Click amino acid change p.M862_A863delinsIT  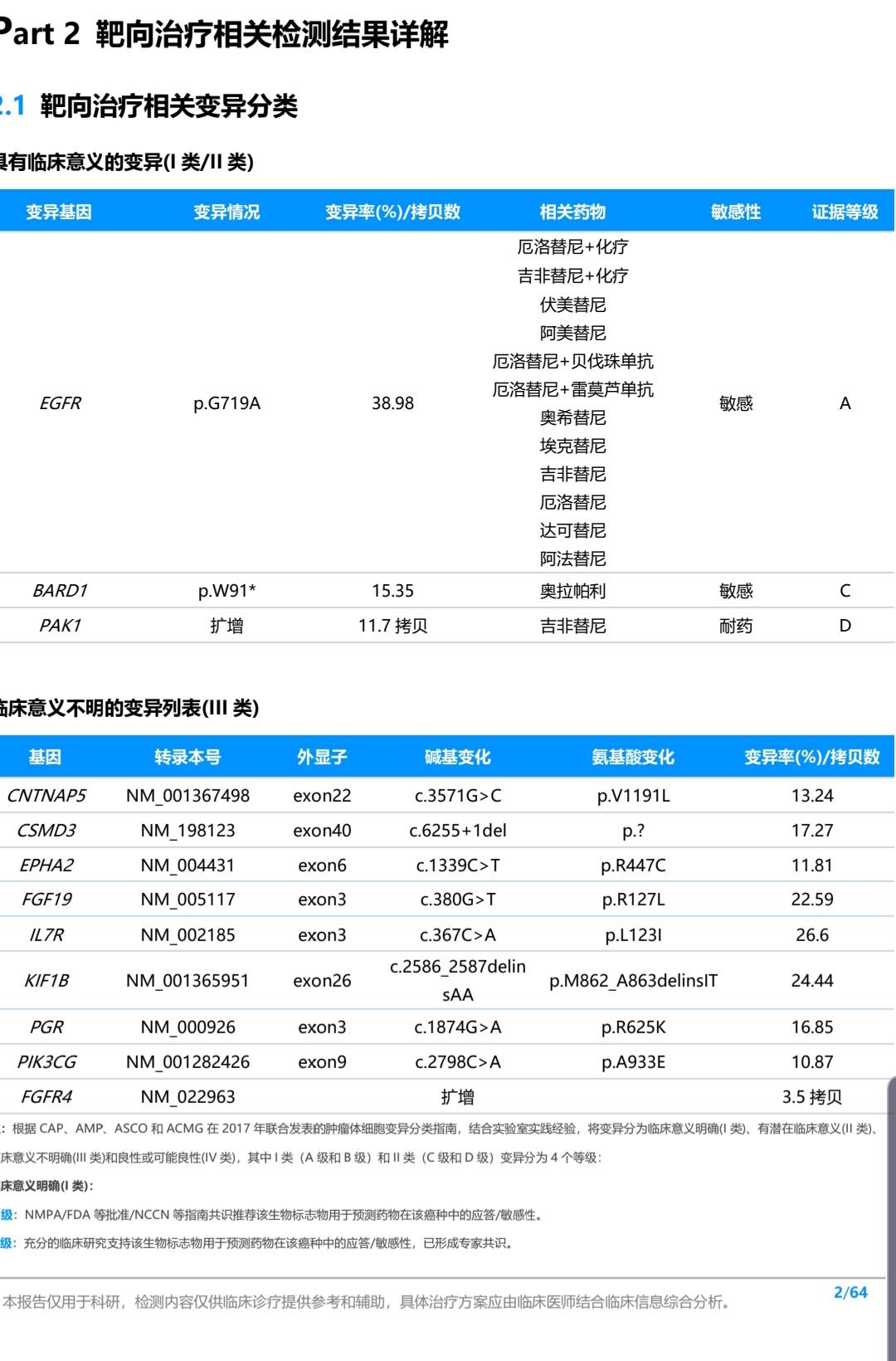[x=633, y=981]
